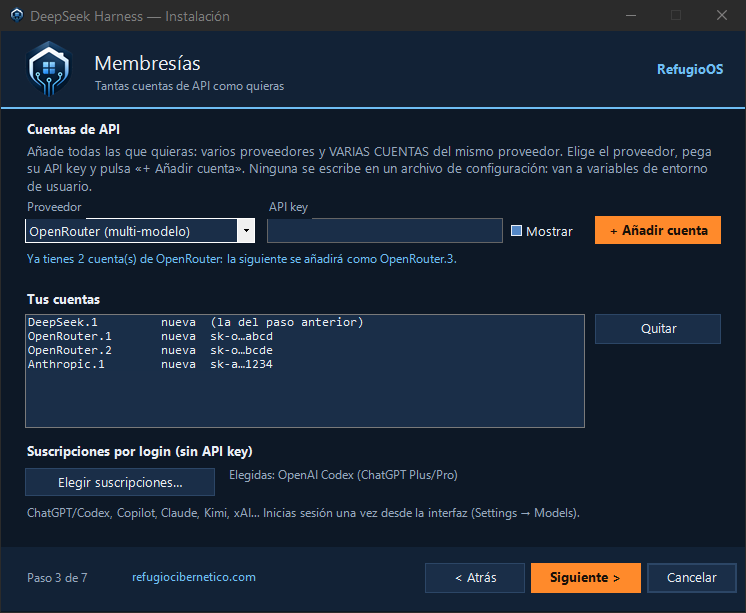Viewport: 746px width, 613px height.
Task: Click the Tus cuentas heading
Action: 63,299
